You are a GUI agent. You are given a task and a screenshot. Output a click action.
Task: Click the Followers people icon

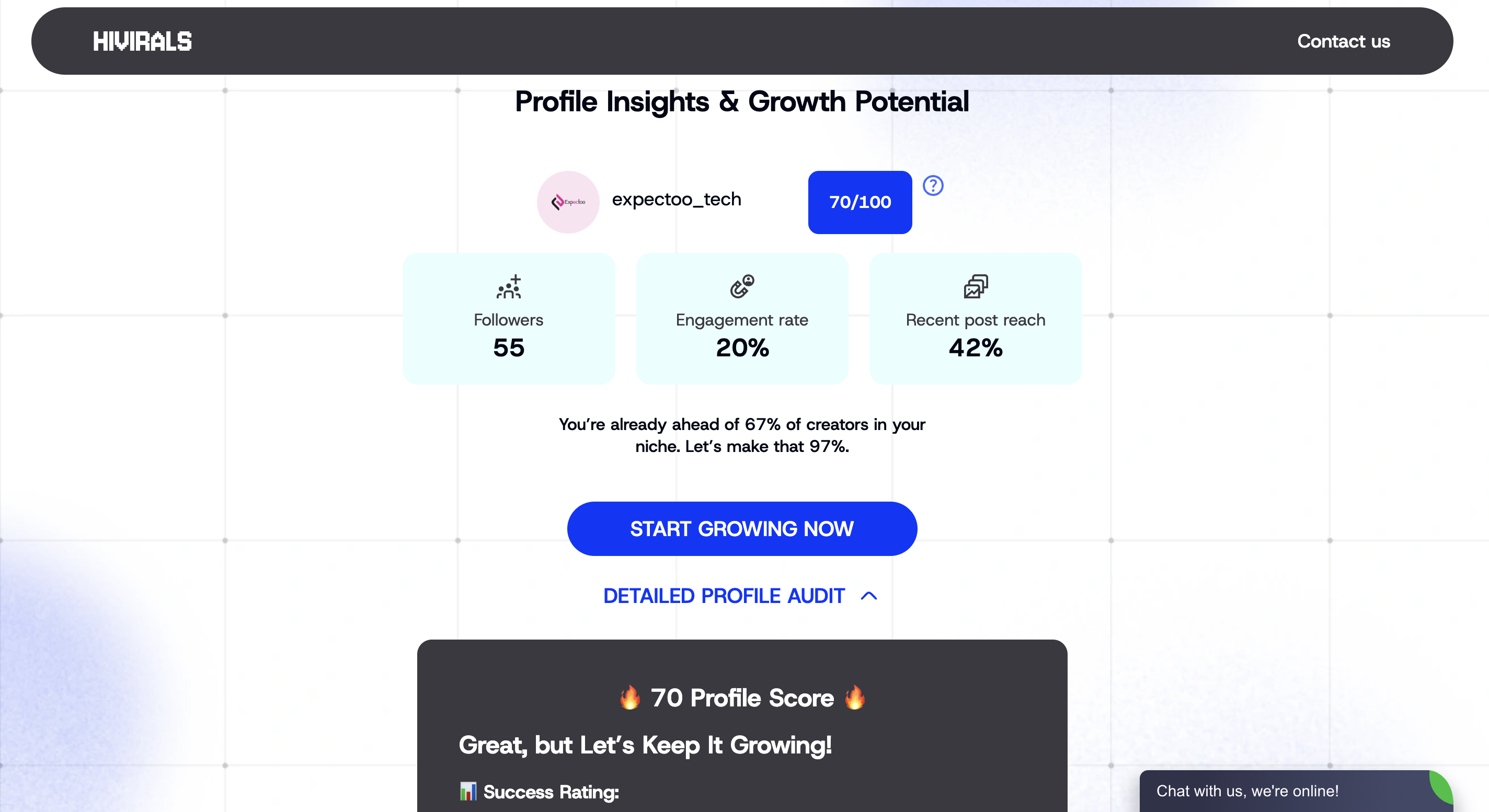pyautogui.click(x=509, y=286)
